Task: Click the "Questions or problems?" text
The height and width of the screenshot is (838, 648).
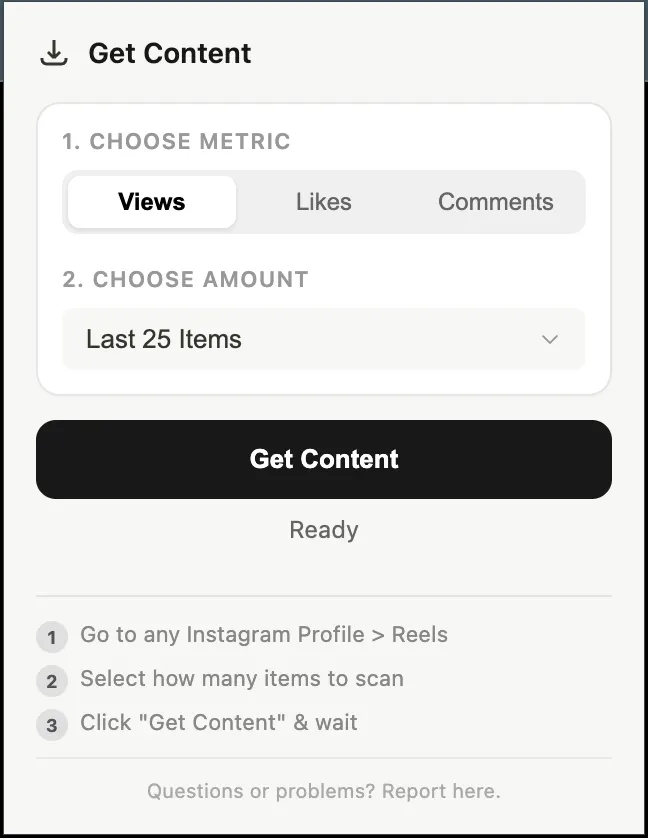Action: pos(262,792)
